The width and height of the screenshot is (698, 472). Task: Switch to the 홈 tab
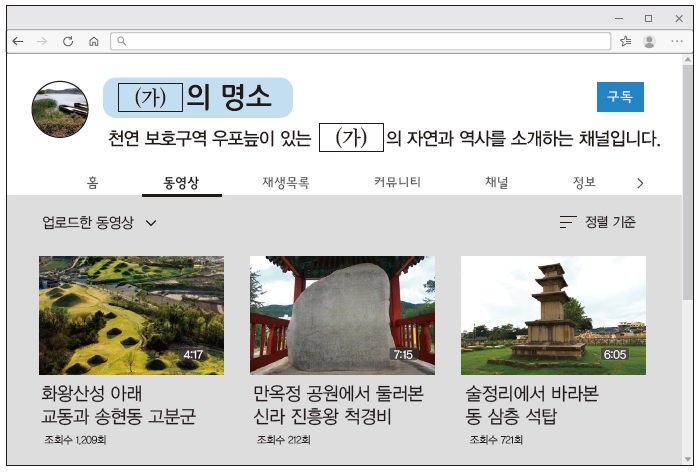pyautogui.click(x=92, y=182)
